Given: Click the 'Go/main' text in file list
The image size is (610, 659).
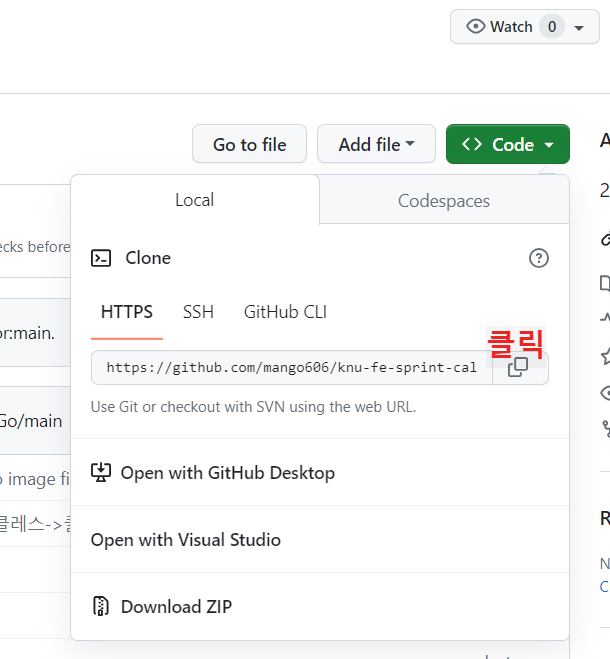Looking at the screenshot, I should click(x=30, y=421).
